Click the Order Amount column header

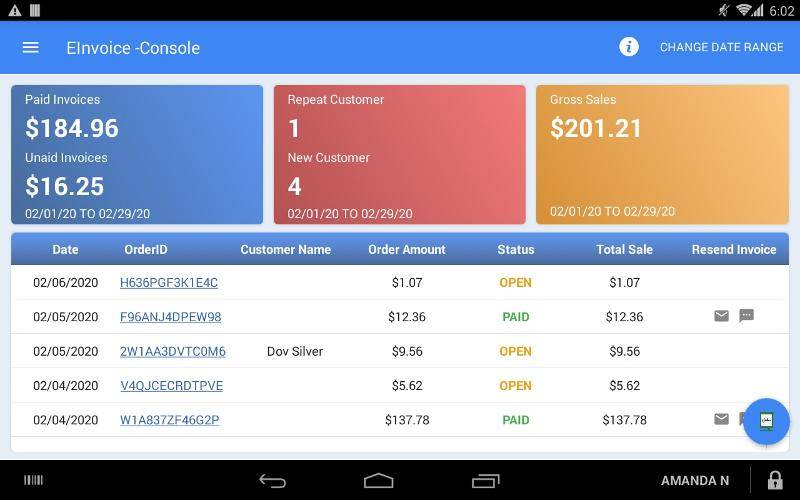407,249
